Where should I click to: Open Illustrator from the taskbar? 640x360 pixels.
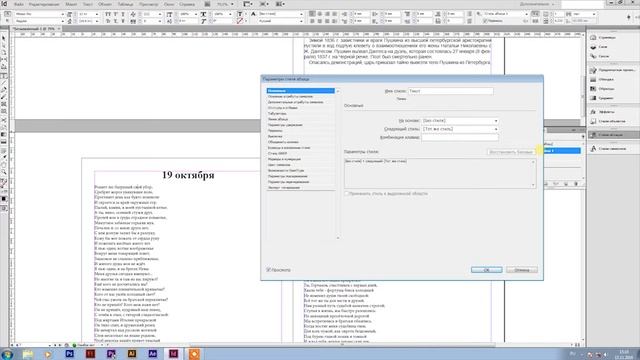tap(132, 354)
